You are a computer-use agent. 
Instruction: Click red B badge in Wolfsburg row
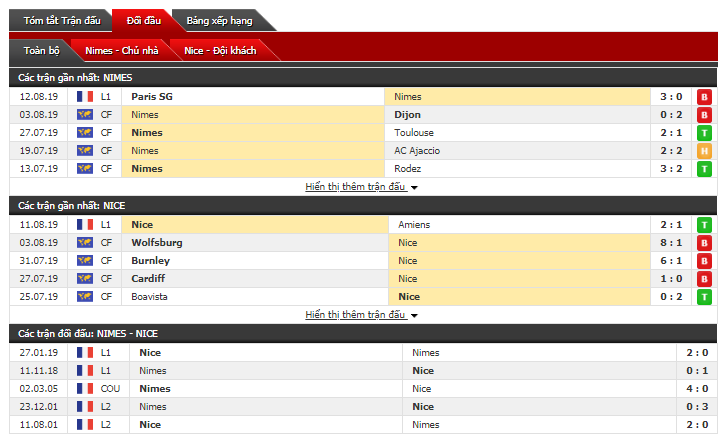pyautogui.click(x=704, y=243)
